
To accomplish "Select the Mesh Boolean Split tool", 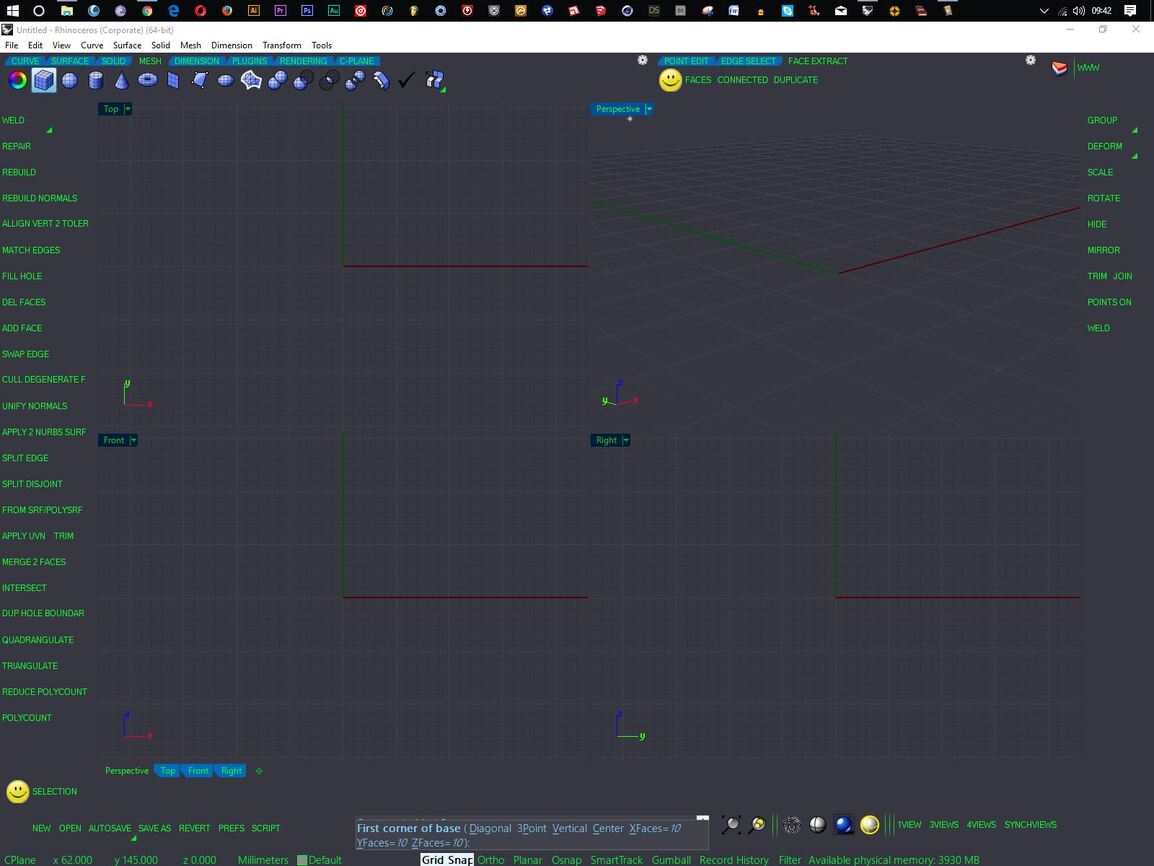I will click(355, 80).
